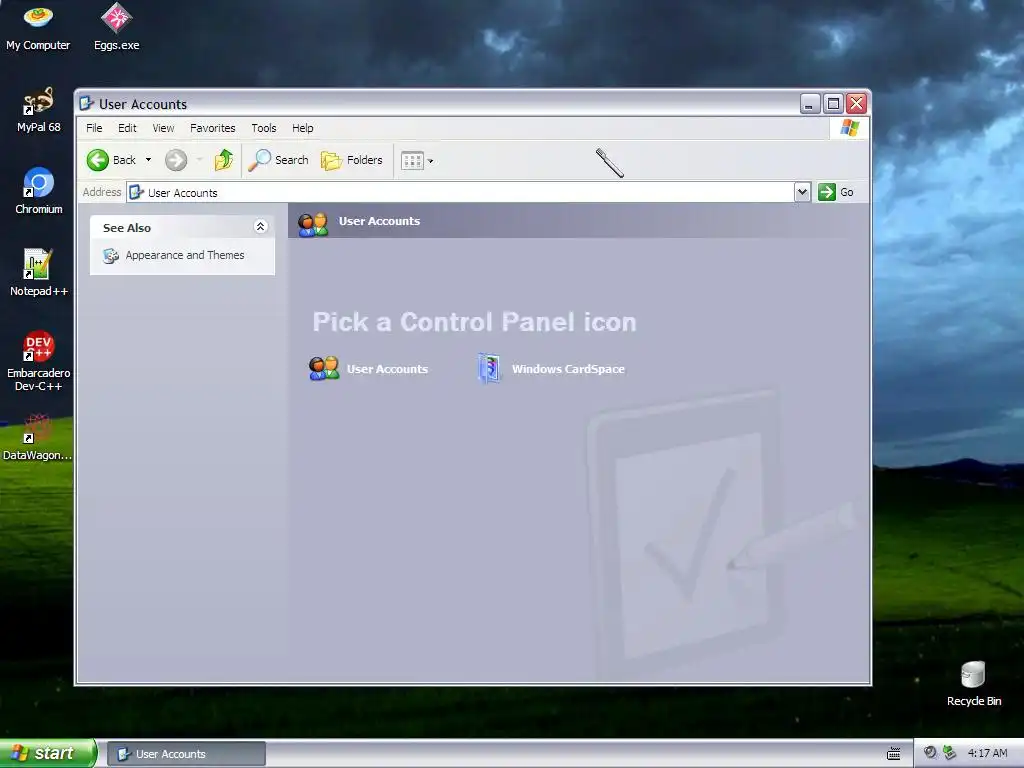This screenshot has height=768, width=1024.
Task: Open the Notepad++ desktop shortcut
Action: tap(39, 273)
